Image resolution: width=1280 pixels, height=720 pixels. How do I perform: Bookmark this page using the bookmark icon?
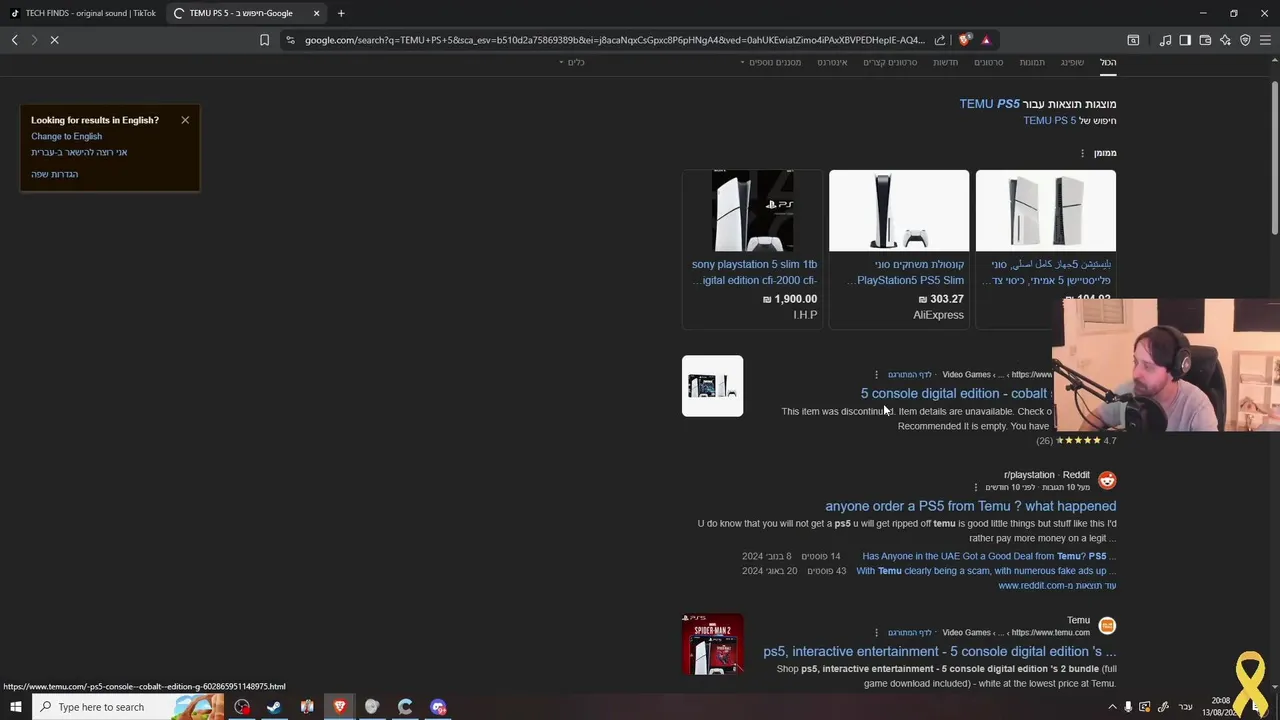point(264,40)
